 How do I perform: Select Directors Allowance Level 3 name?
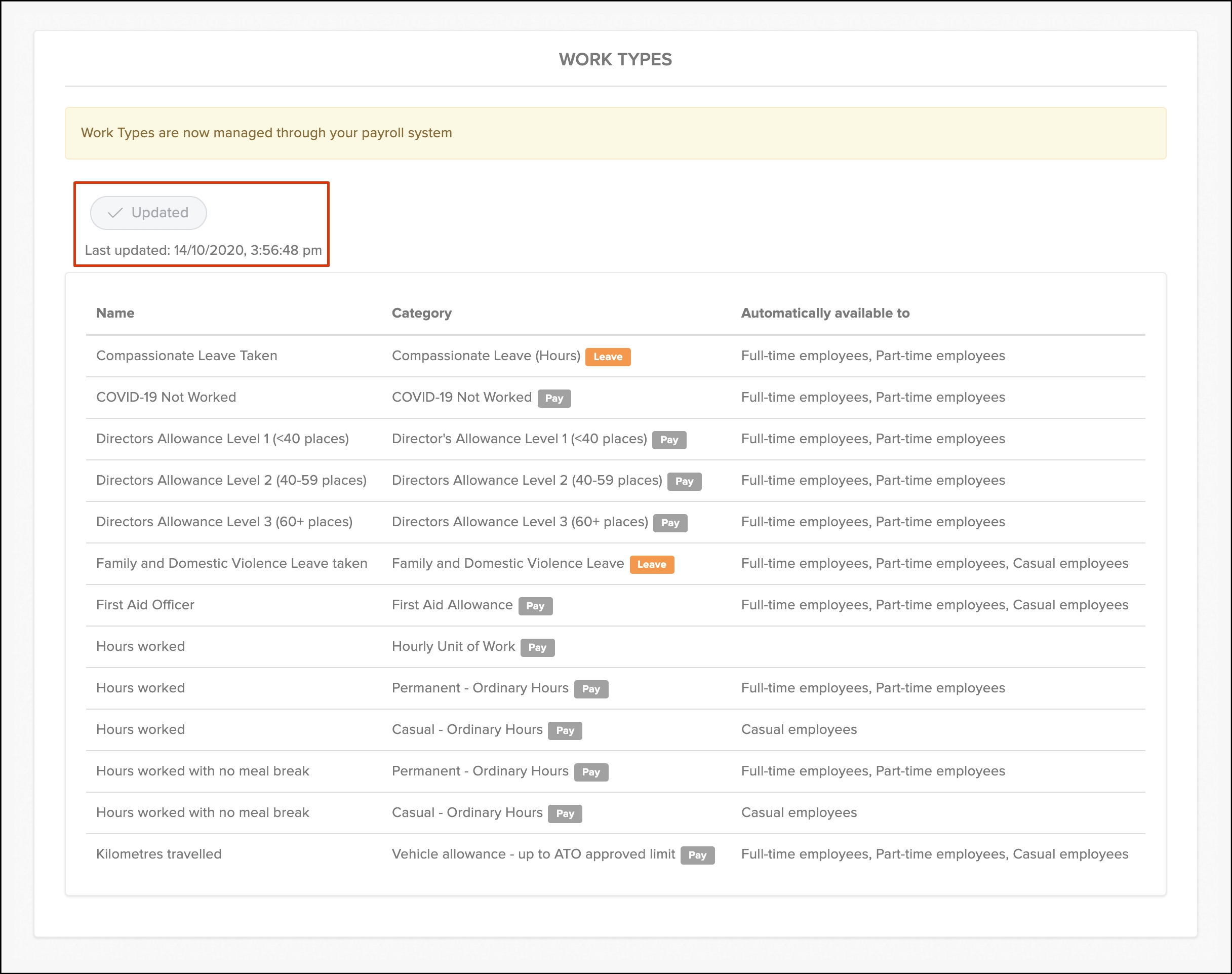point(224,522)
